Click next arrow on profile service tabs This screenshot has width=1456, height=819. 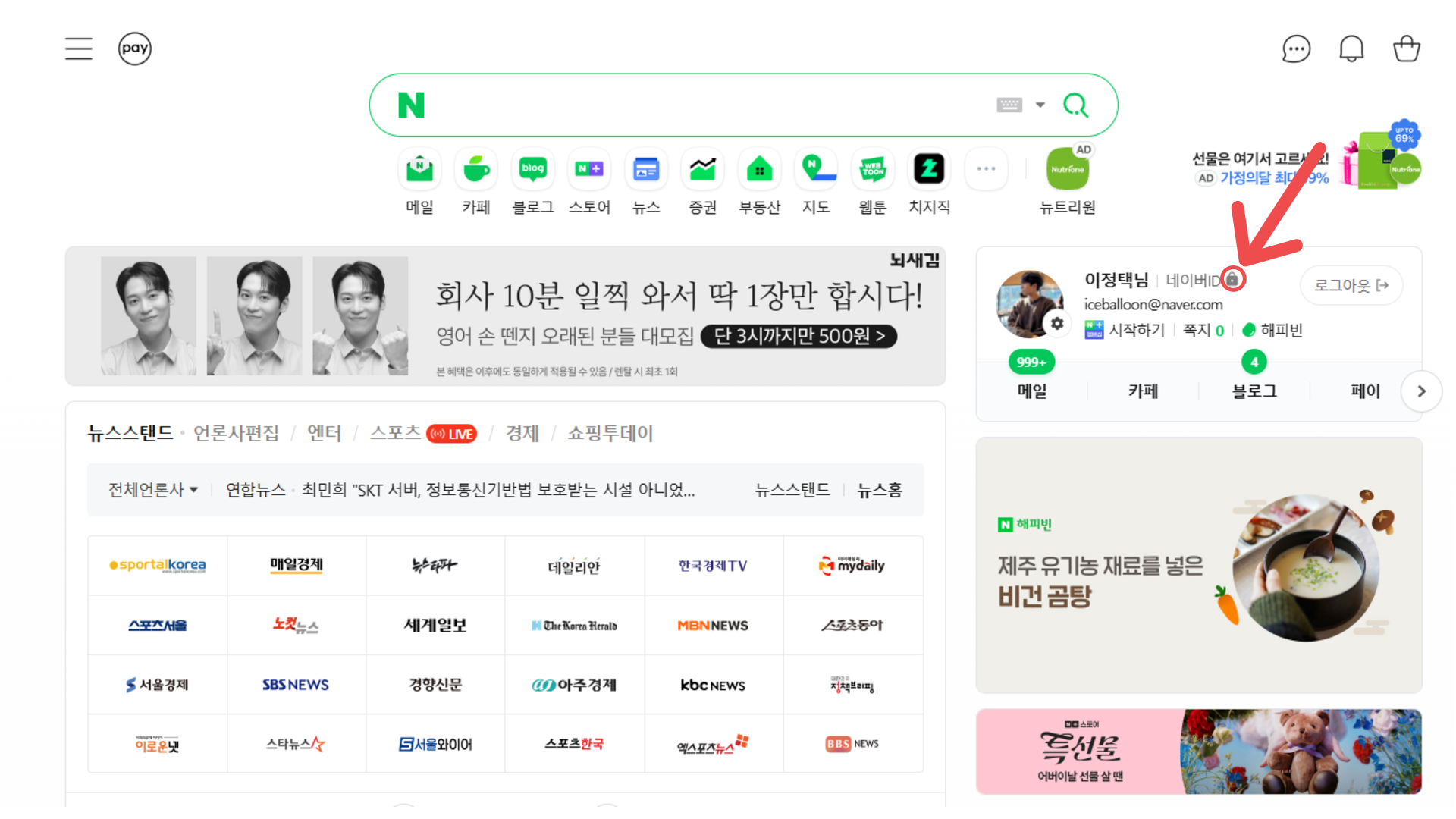(1421, 391)
